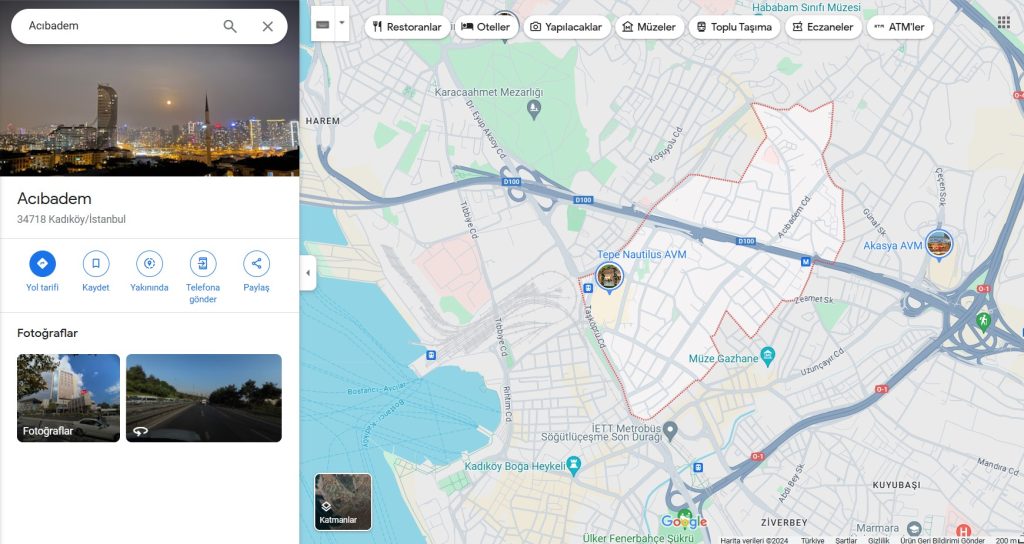
Task: Click the Marmara university marker
Action: [914, 528]
